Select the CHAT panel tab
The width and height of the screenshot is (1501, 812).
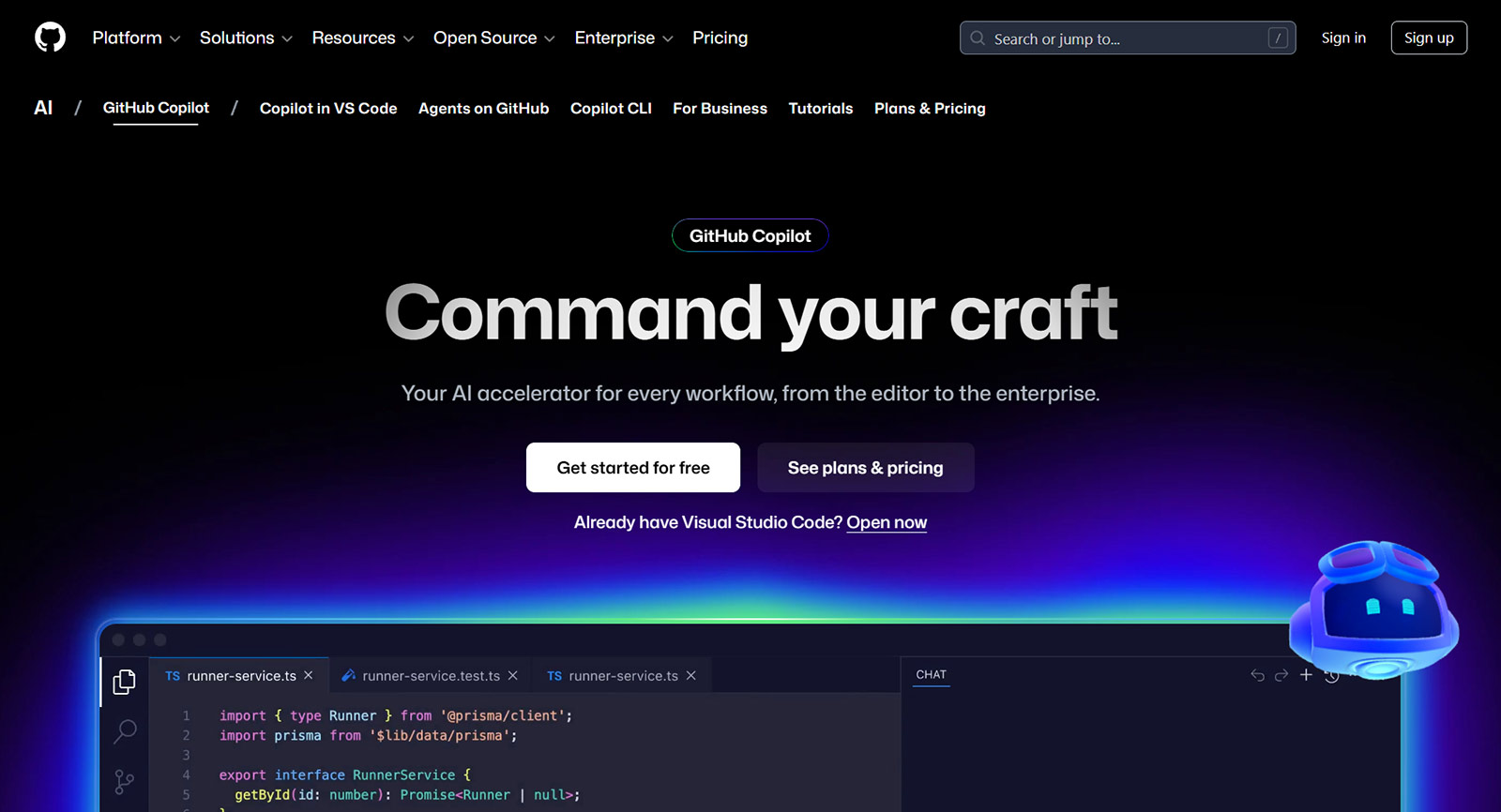pos(932,674)
